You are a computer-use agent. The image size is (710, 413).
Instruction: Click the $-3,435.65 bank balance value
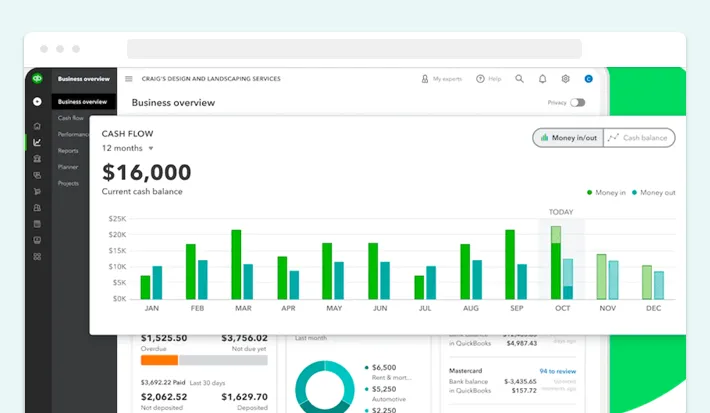520,381
